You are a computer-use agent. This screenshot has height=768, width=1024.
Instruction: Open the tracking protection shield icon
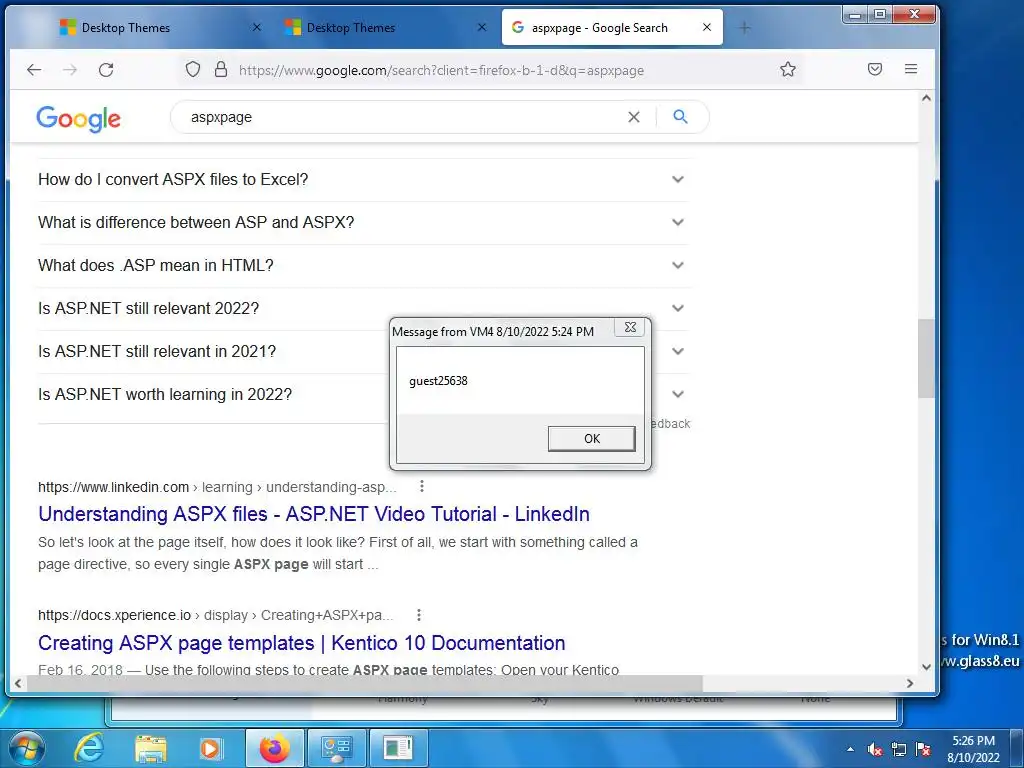point(193,69)
